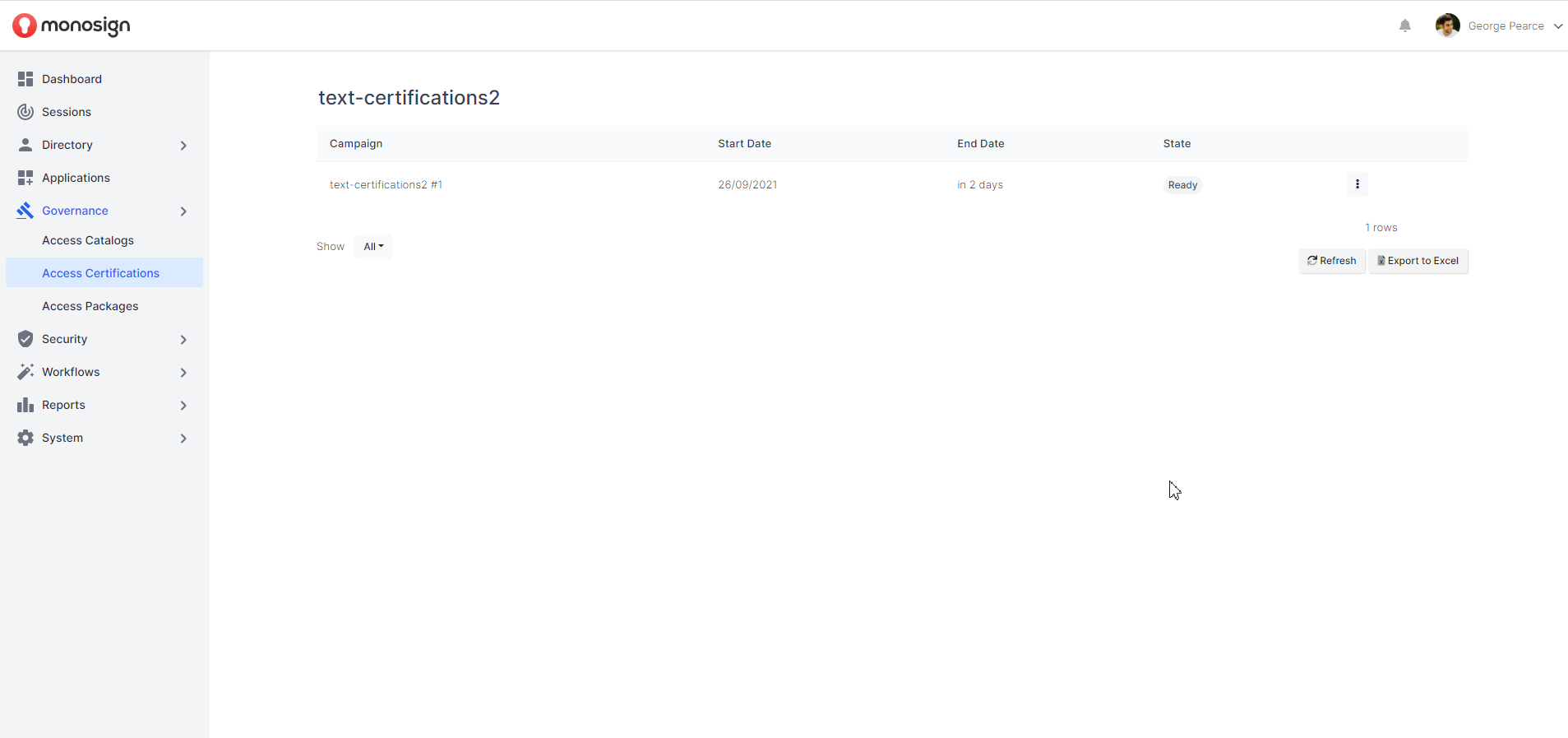The image size is (1568, 738).
Task: Open the George Pearce user dropdown arrow
Action: (x=1557, y=26)
